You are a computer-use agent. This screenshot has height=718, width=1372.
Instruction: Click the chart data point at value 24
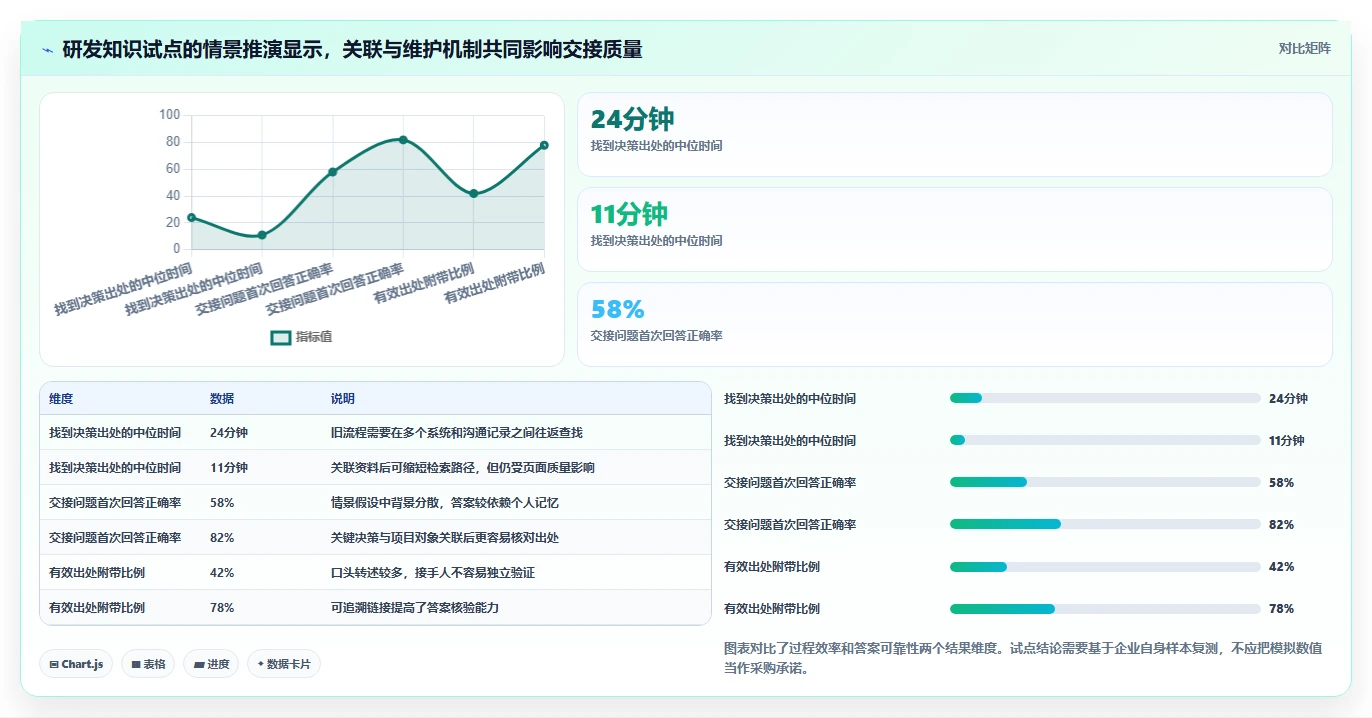click(191, 217)
